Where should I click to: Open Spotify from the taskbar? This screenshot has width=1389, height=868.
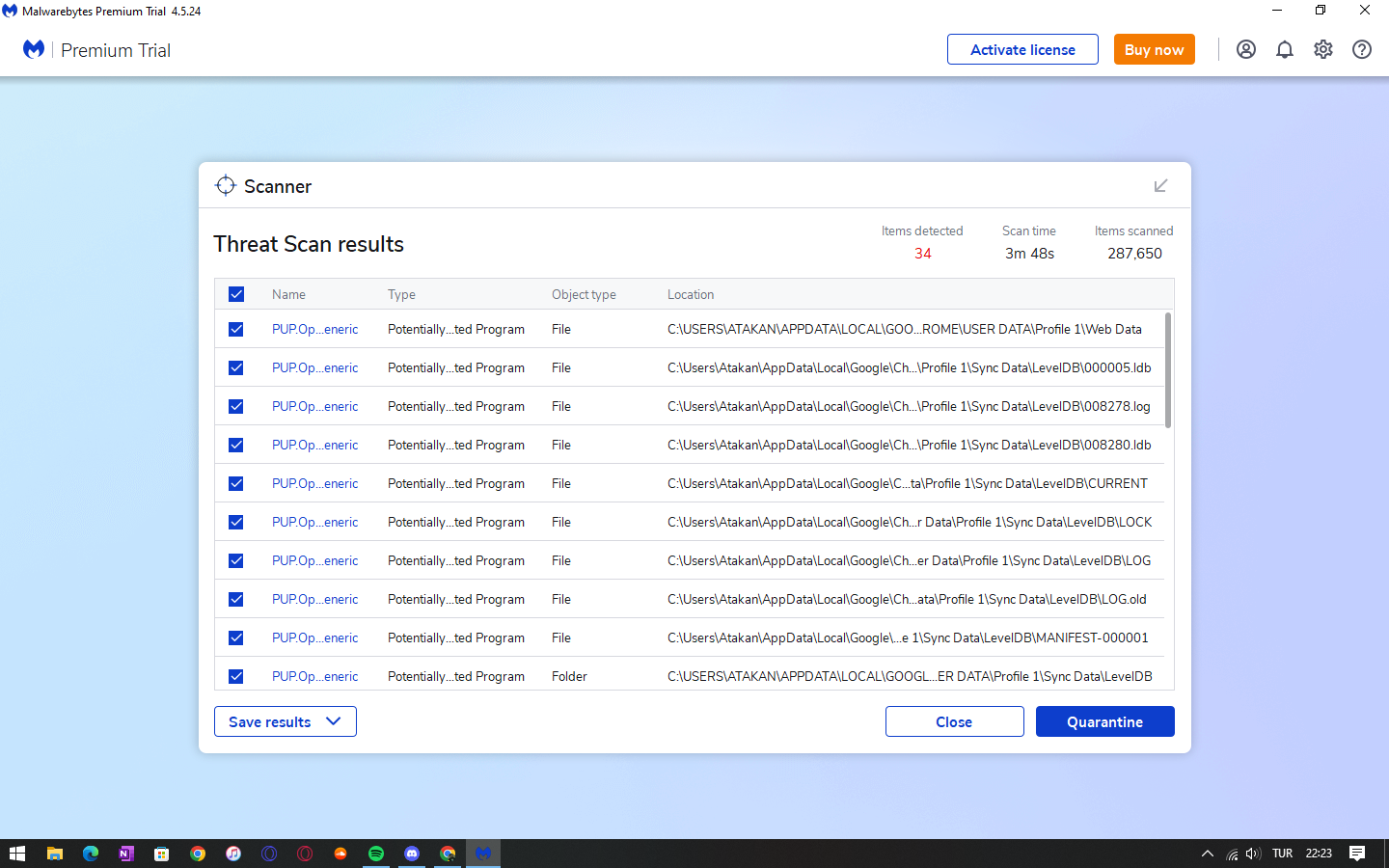click(376, 854)
